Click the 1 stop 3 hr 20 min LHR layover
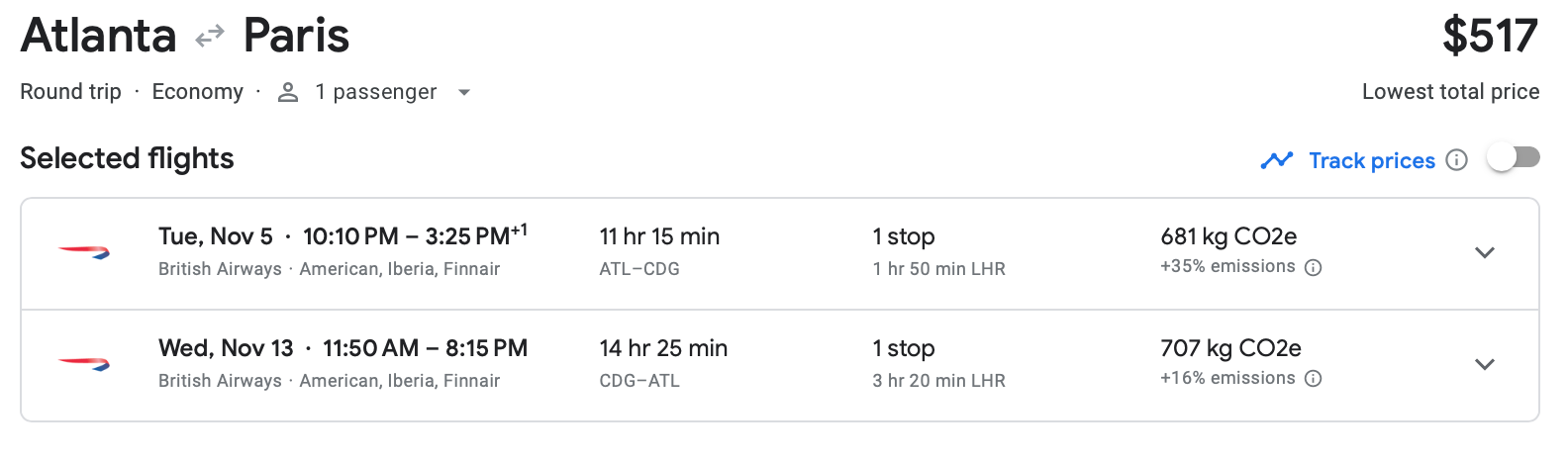This screenshot has width=1568, height=461. (x=938, y=363)
